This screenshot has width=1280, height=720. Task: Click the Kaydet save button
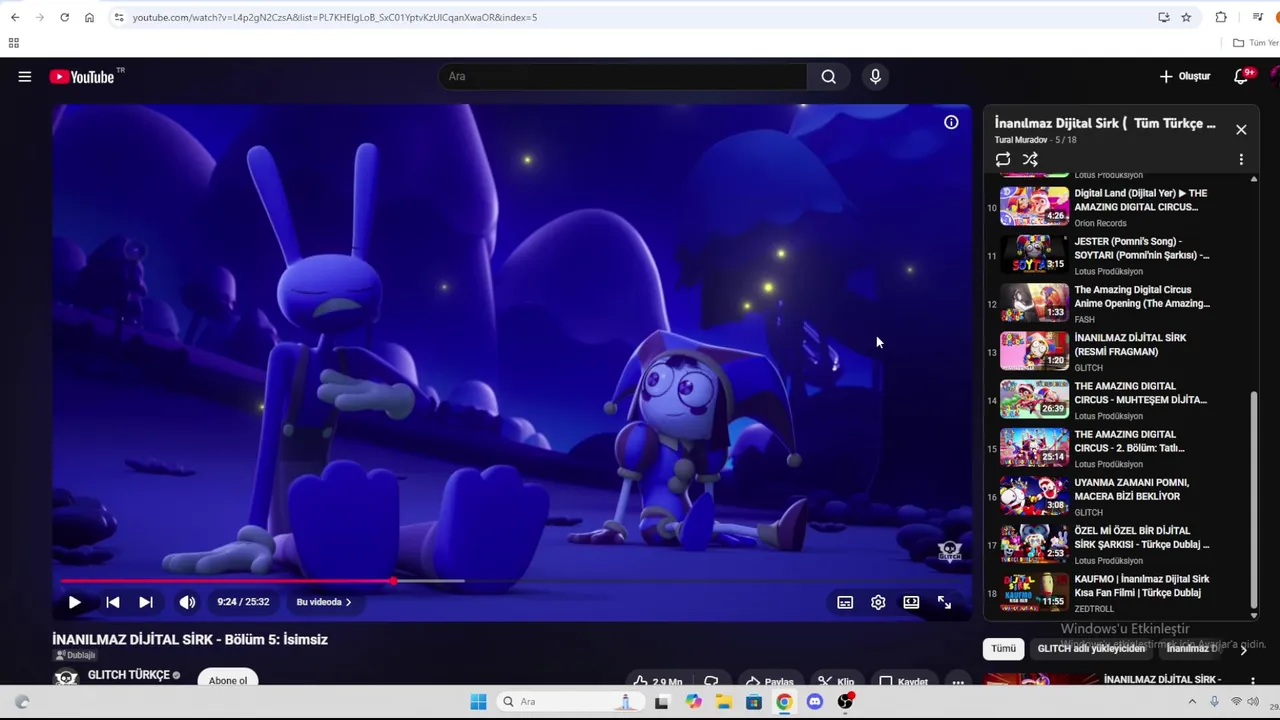tap(903, 681)
